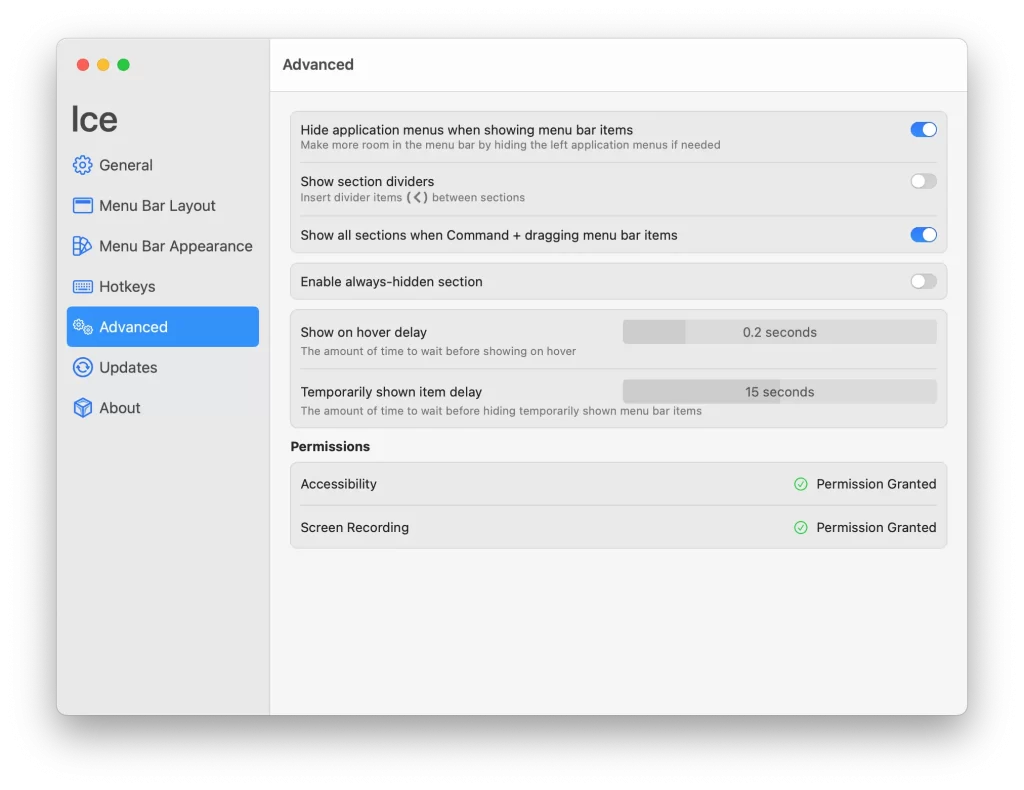Click the About cube icon

pos(82,408)
